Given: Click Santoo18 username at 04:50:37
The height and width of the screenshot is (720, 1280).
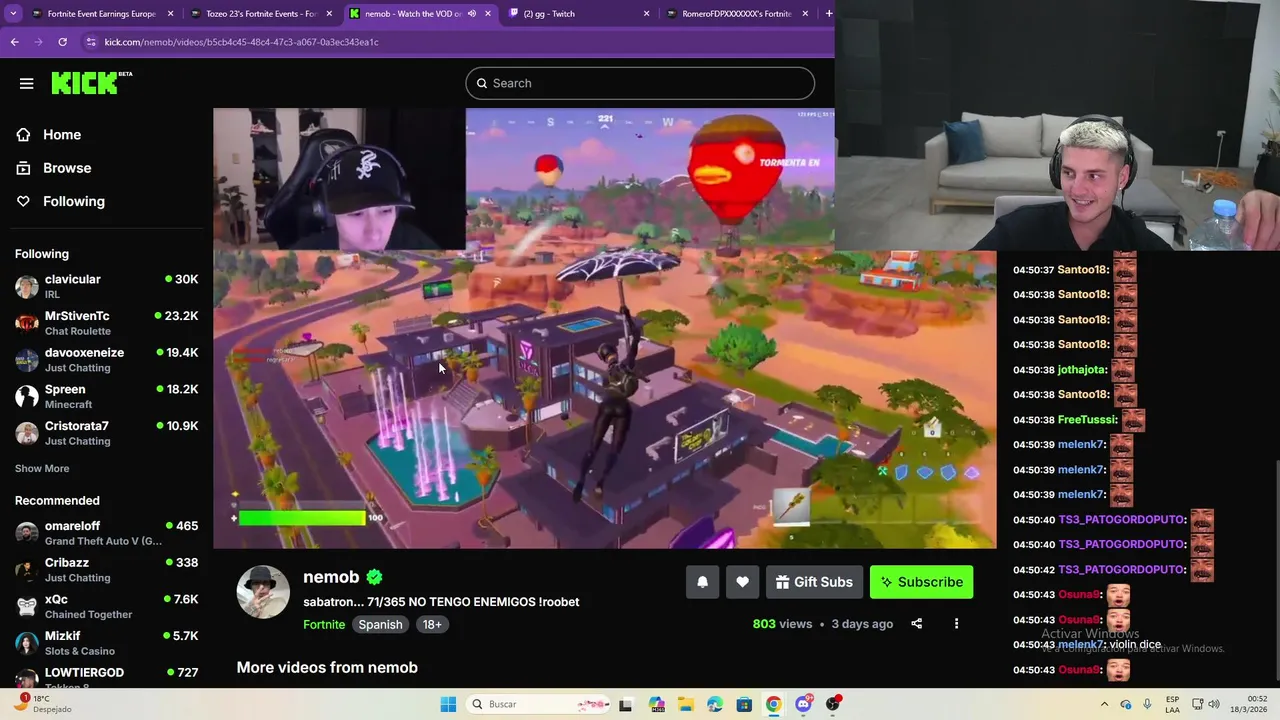Looking at the screenshot, I should click(x=1081, y=270).
